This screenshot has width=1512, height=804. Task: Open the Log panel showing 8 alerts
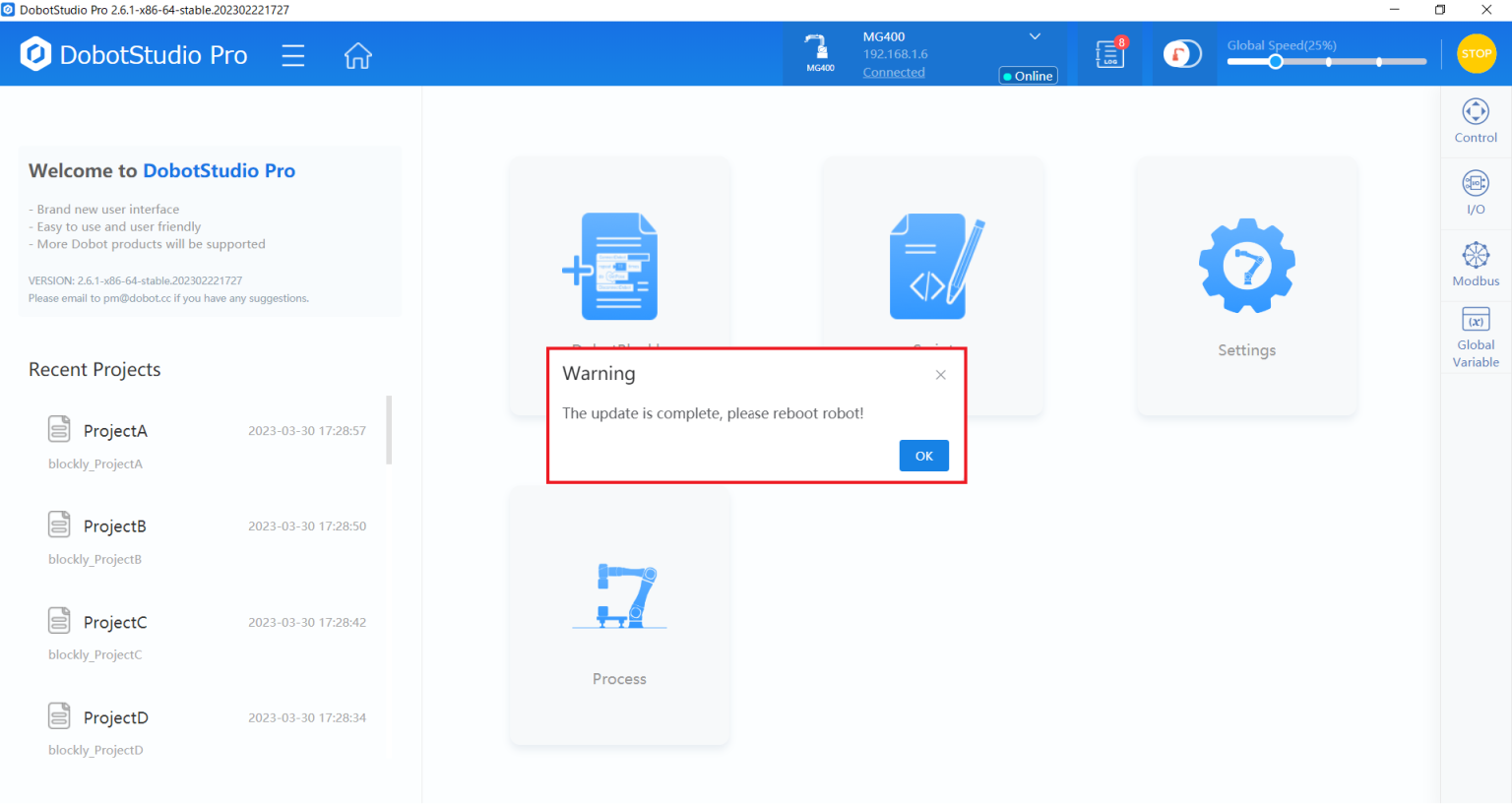[x=1109, y=54]
